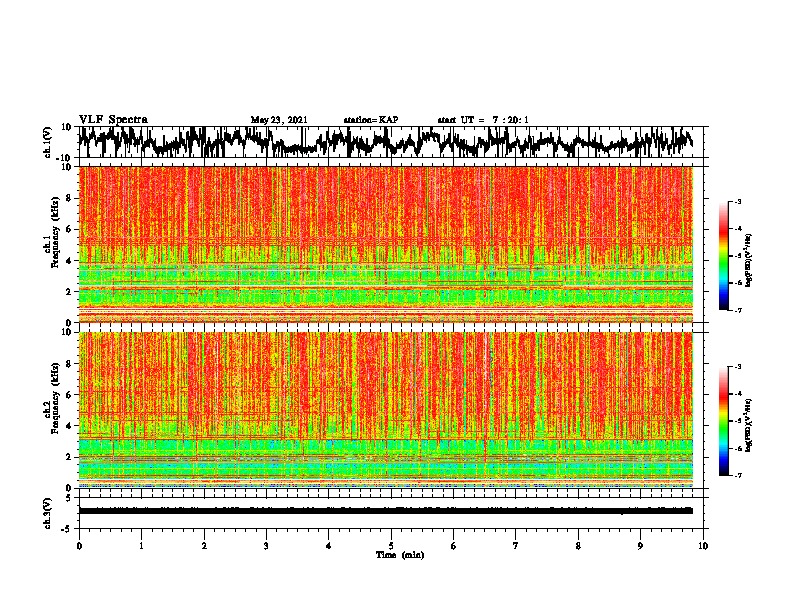The image size is (792, 612).
Task: Click the ch.1 spectrogram '6' kHz tick label
Action: tap(70, 229)
